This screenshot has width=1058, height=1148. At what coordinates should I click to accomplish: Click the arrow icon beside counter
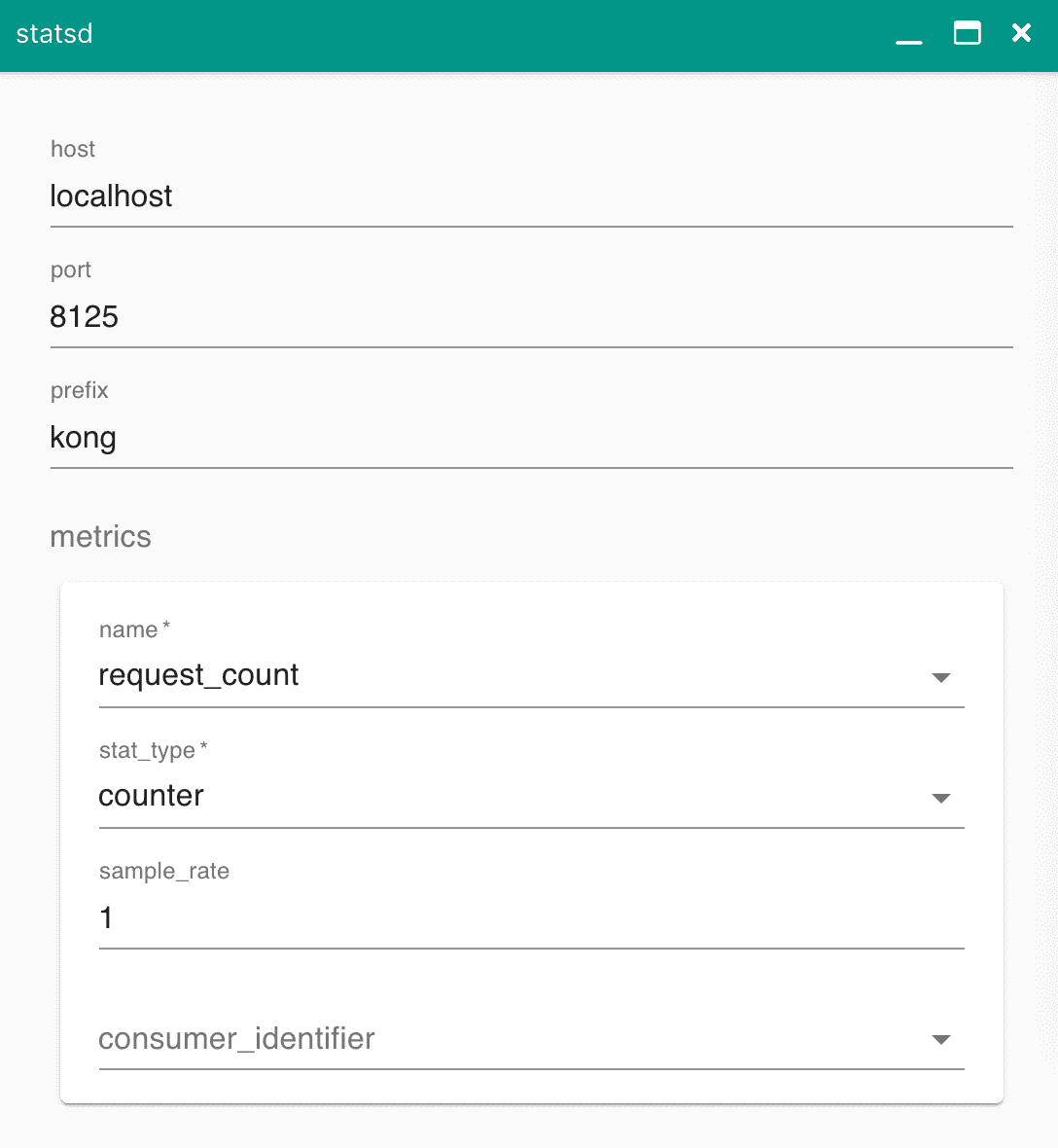941,798
